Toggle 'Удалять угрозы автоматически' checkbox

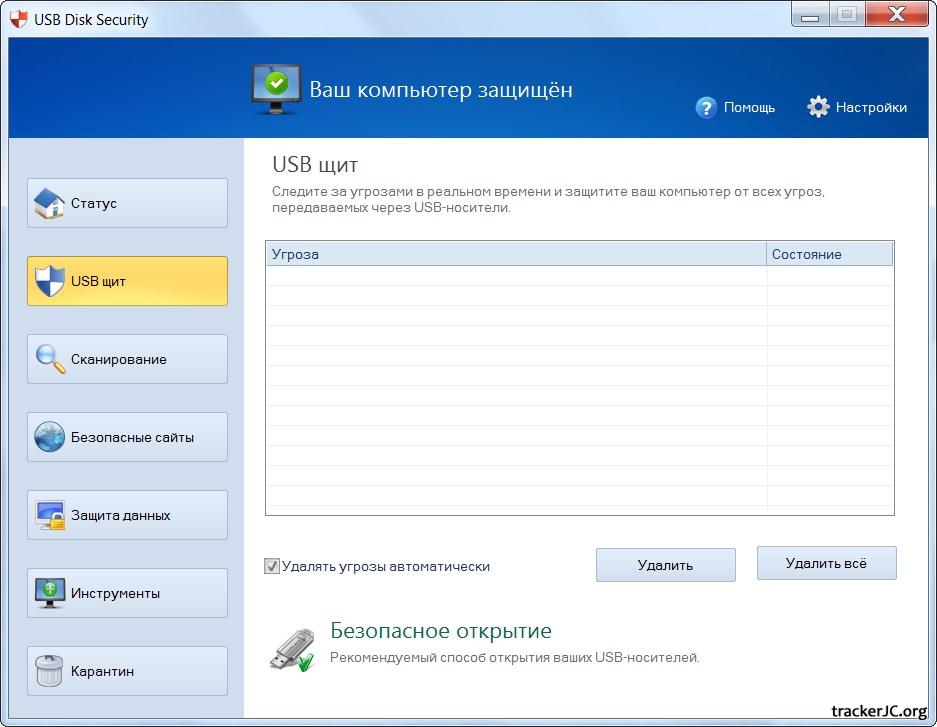click(x=272, y=566)
